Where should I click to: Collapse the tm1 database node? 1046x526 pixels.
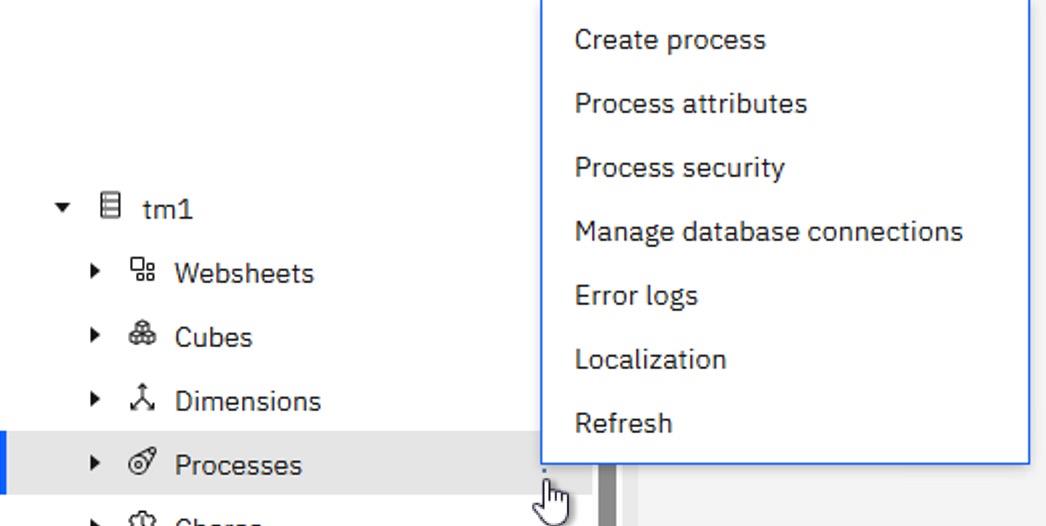(x=63, y=208)
